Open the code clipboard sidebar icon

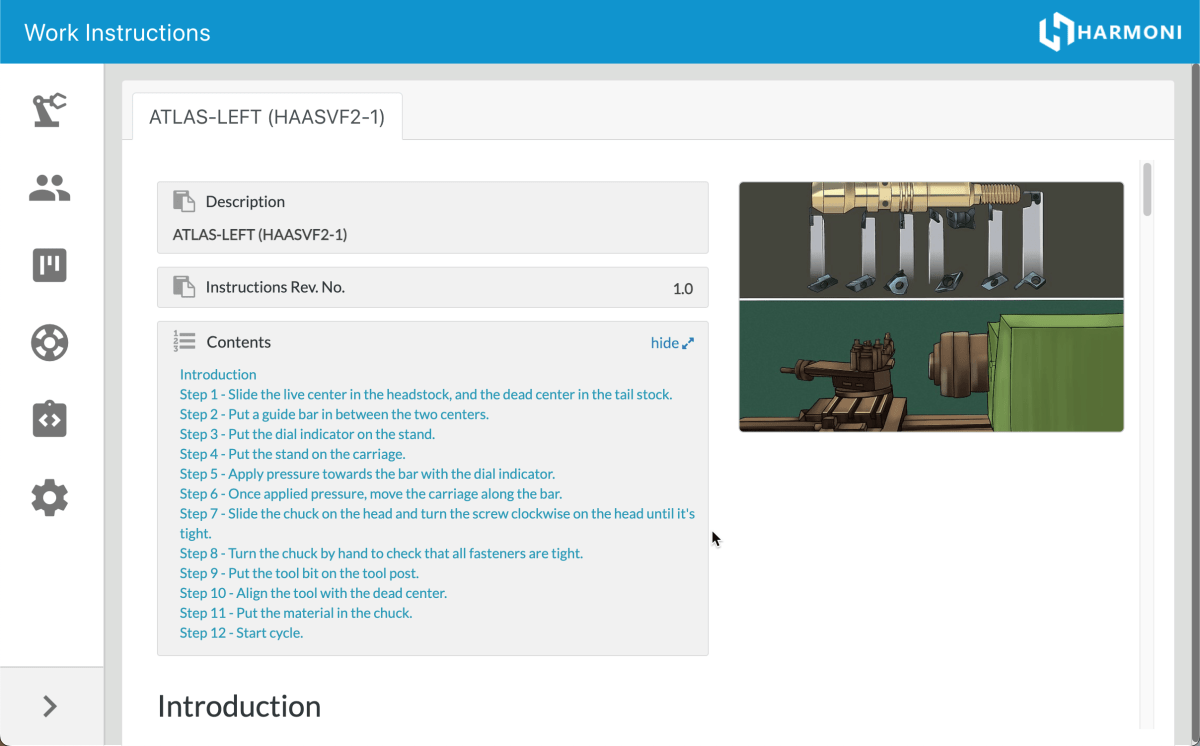(x=49, y=420)
